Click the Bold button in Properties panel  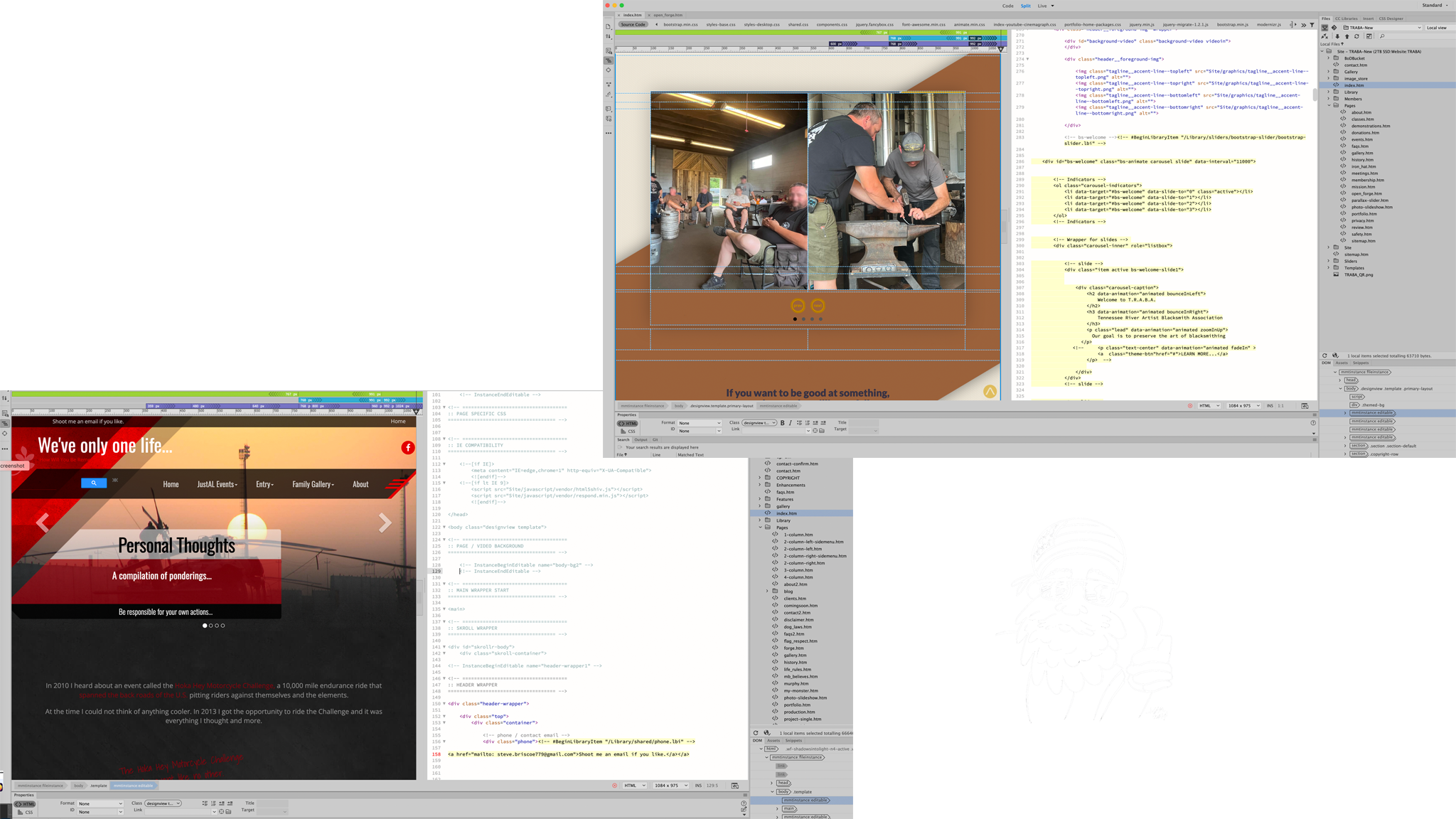tap(782, 423)
